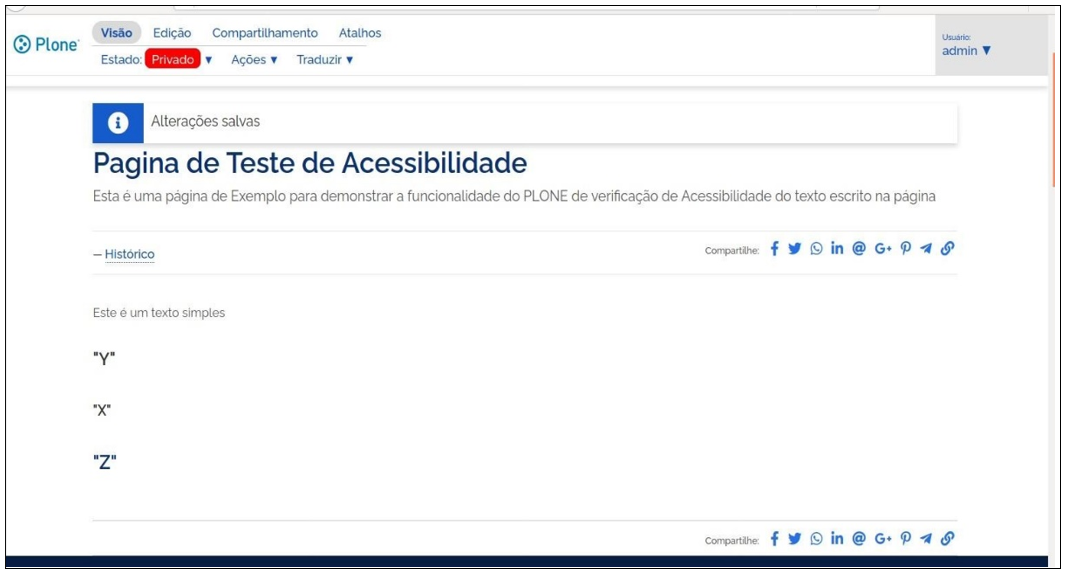Share via WhatsApp from the top share bar

[816, 249]
